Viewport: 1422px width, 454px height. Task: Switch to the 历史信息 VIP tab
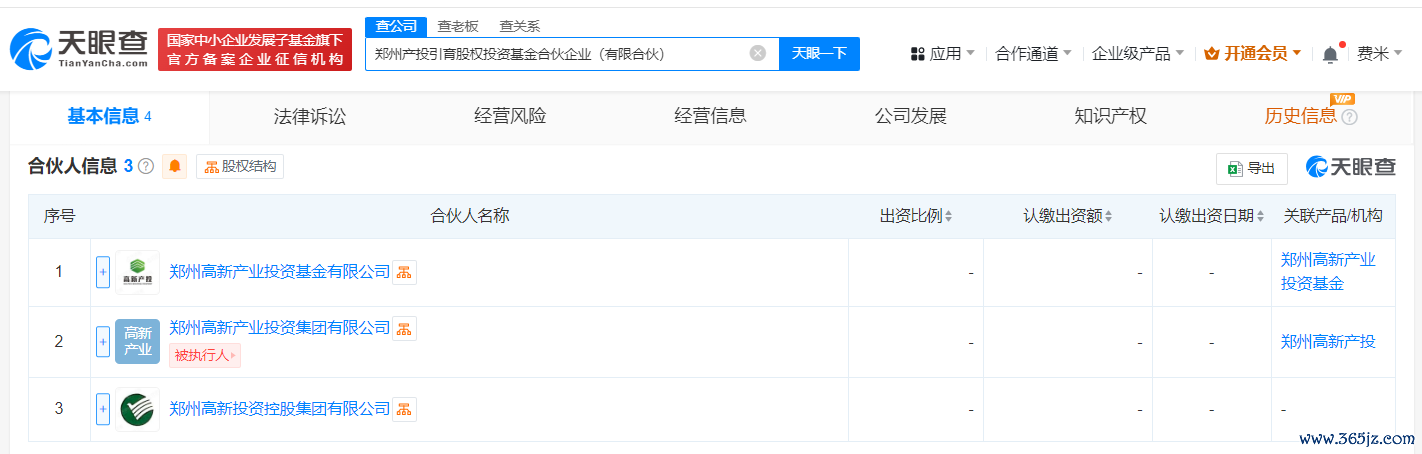(x=1300, y=116)
